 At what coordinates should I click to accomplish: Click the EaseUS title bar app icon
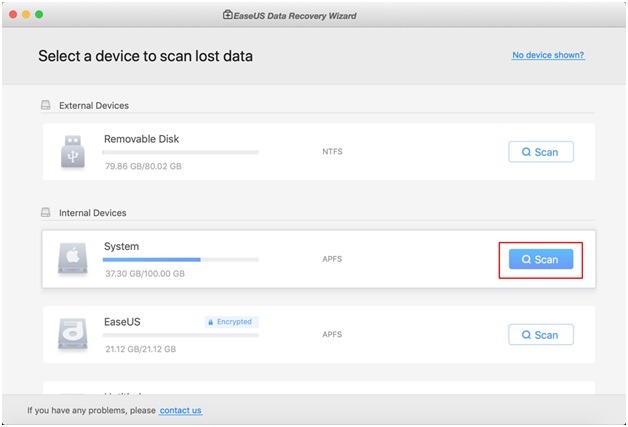[x=227, y=15]
